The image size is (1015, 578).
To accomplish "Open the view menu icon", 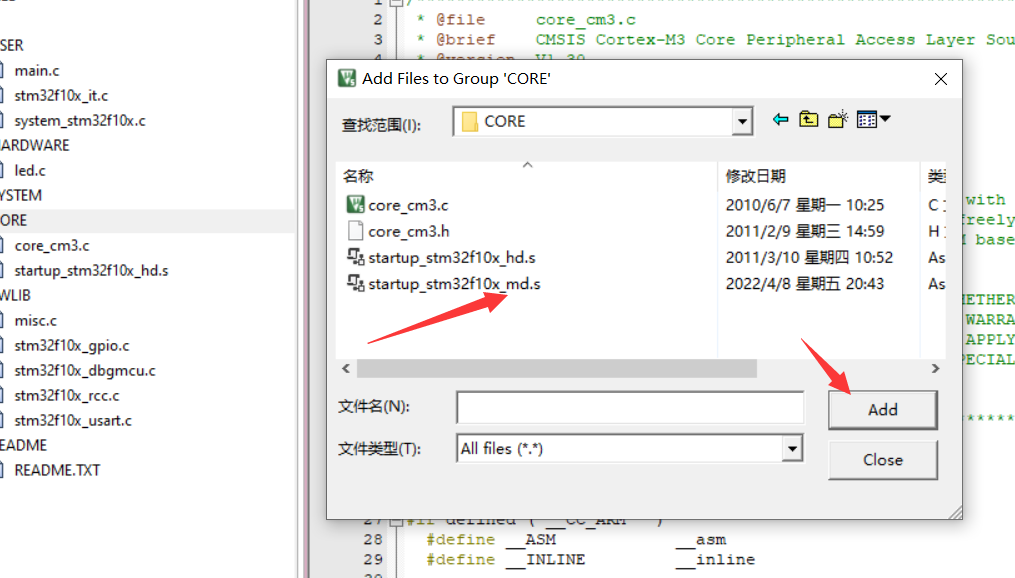I will click(x=873, y=120).
